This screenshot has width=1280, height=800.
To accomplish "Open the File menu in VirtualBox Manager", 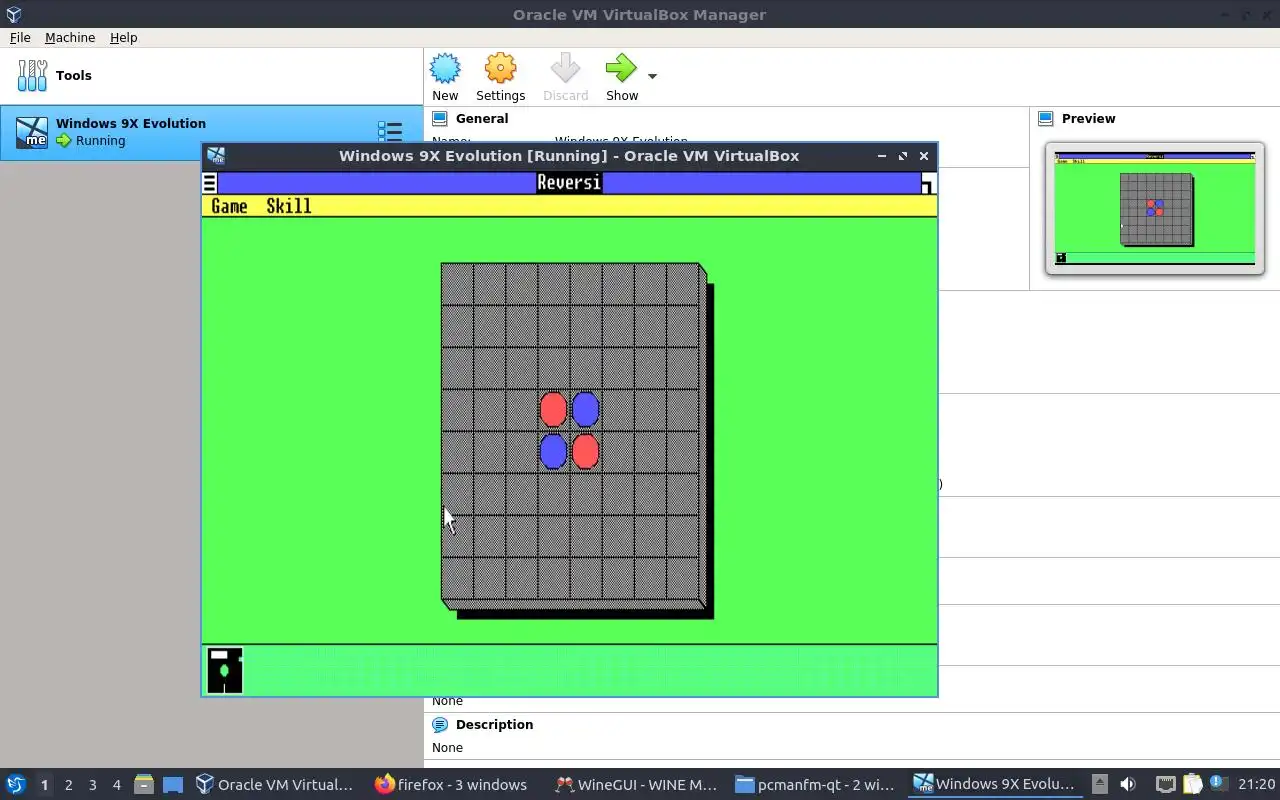I will pos(20,37).
